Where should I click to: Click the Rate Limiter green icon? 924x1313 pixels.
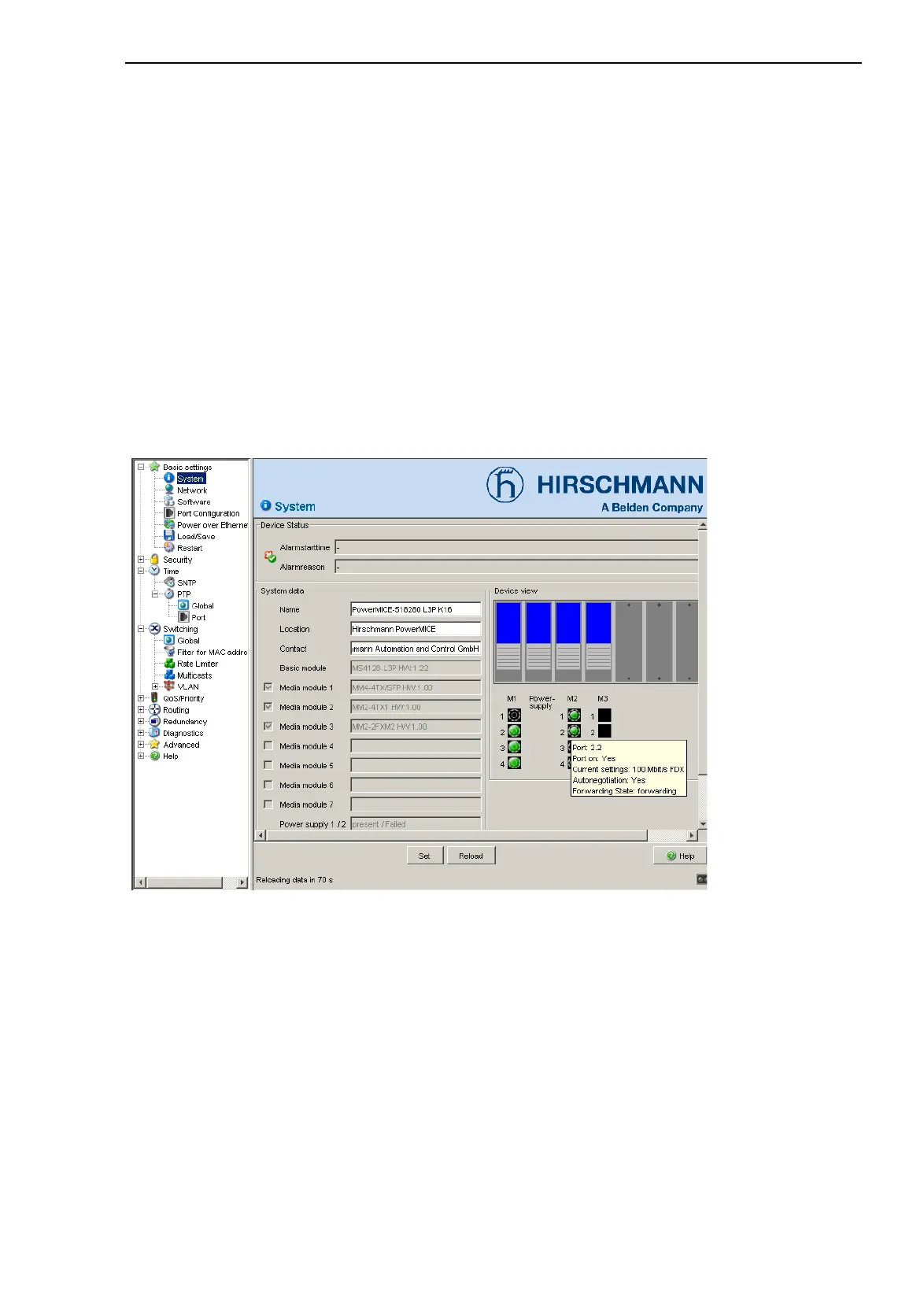tap(168, 664)
